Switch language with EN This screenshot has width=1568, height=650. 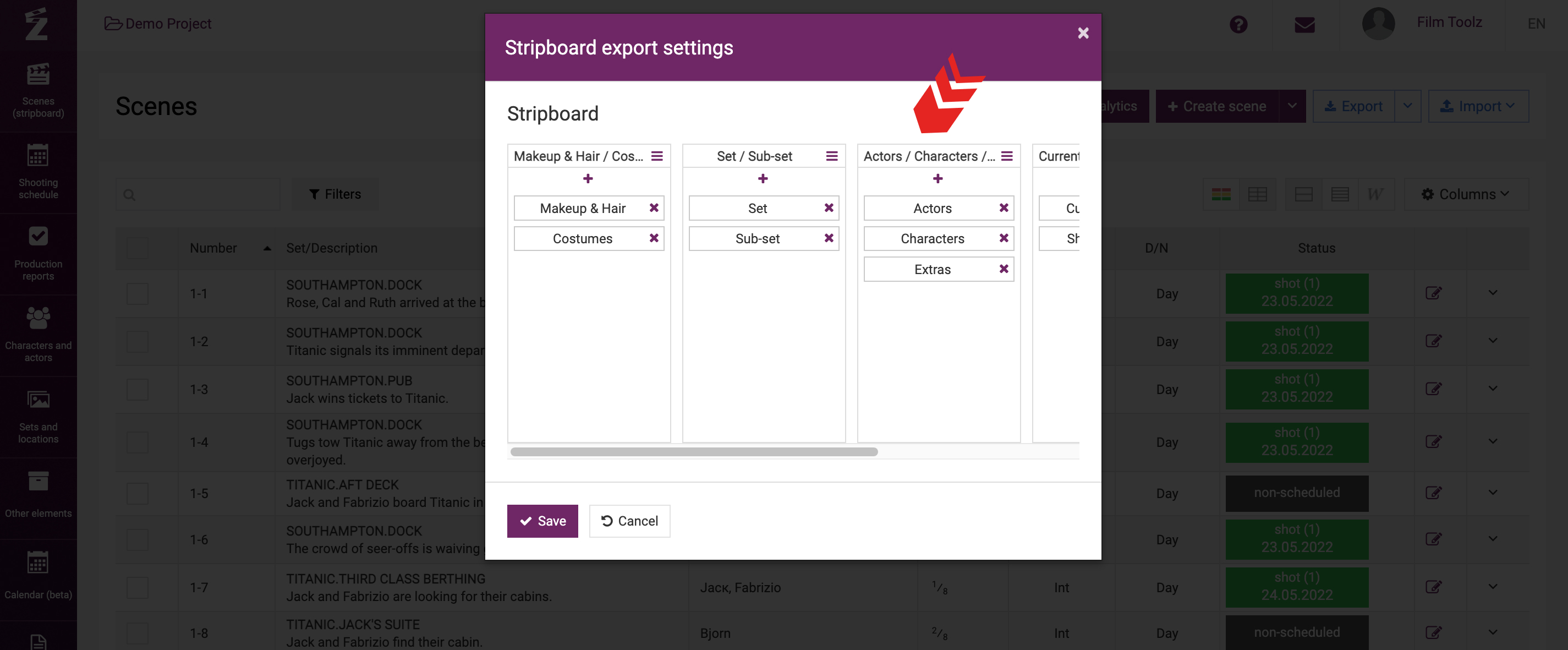pos(1536,23)
